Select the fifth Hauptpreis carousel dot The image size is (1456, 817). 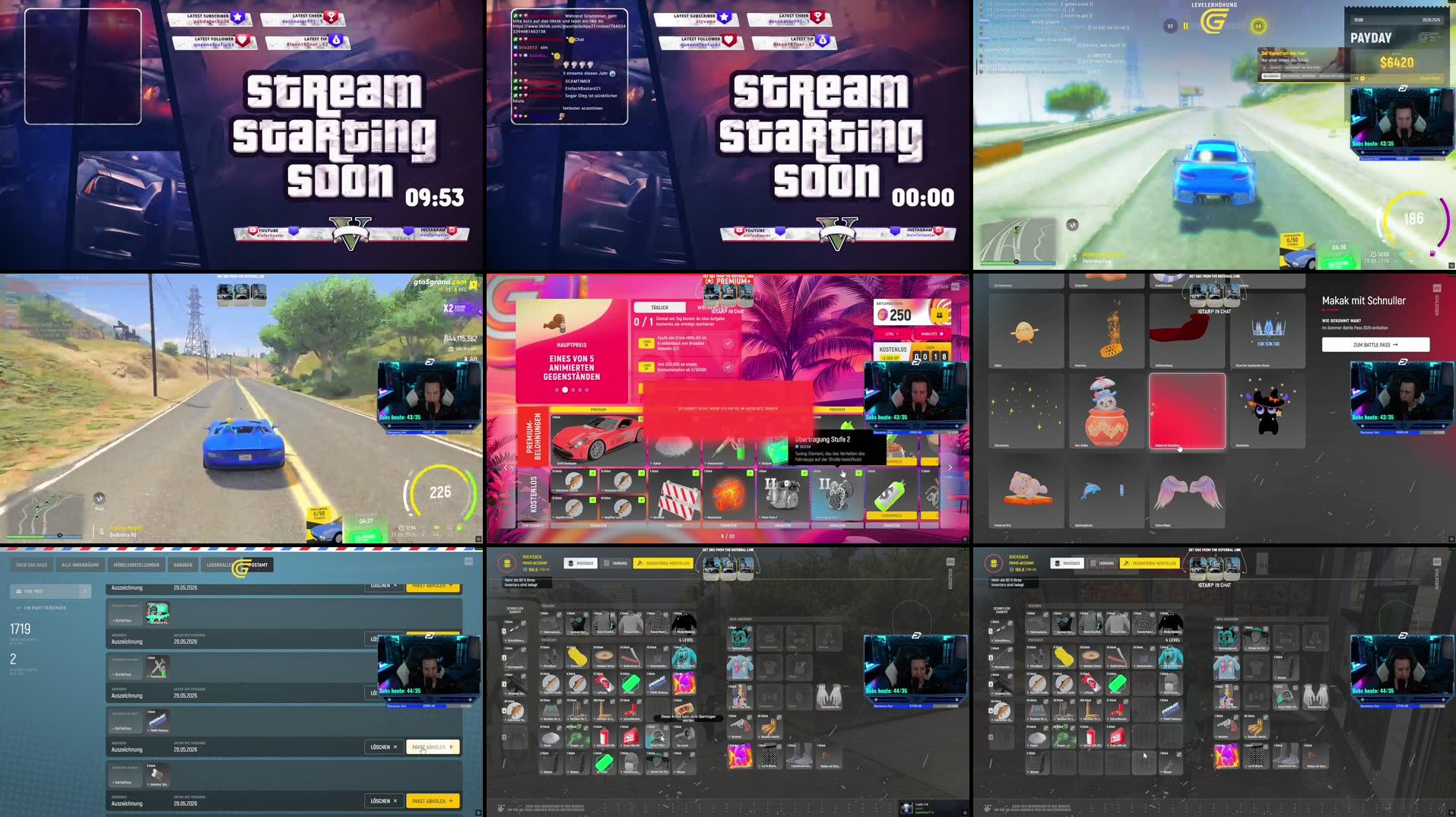(x=587, y=390)
